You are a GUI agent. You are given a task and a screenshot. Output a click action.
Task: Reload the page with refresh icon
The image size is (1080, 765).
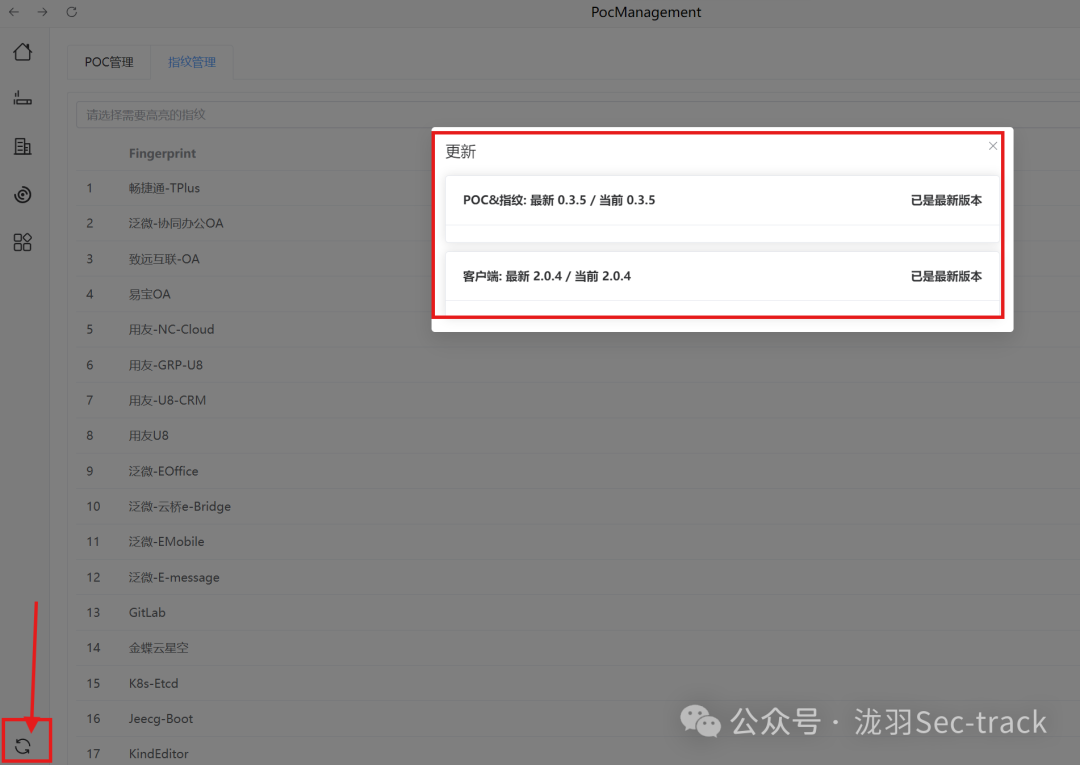click(x=72, y=12)
